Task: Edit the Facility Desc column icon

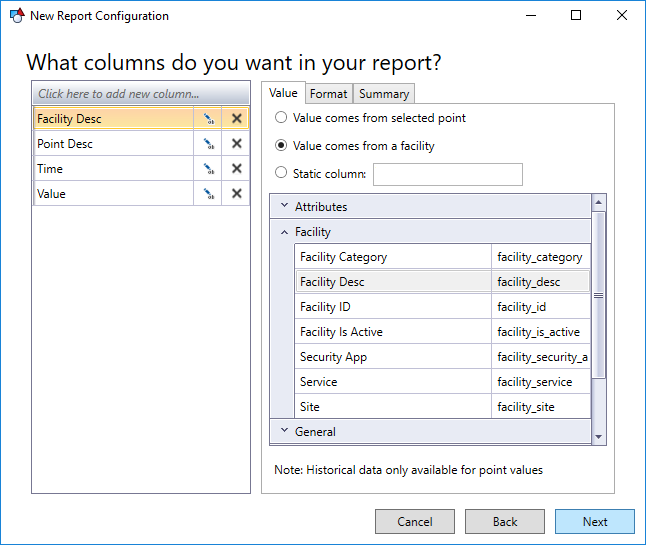Action: pyautogui.click(x=209, y=119)
